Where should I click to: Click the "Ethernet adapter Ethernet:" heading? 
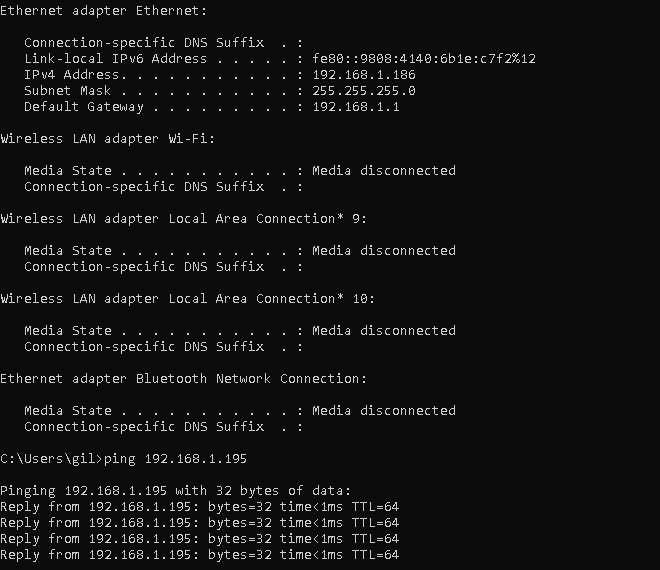click(x=104, y=11)
